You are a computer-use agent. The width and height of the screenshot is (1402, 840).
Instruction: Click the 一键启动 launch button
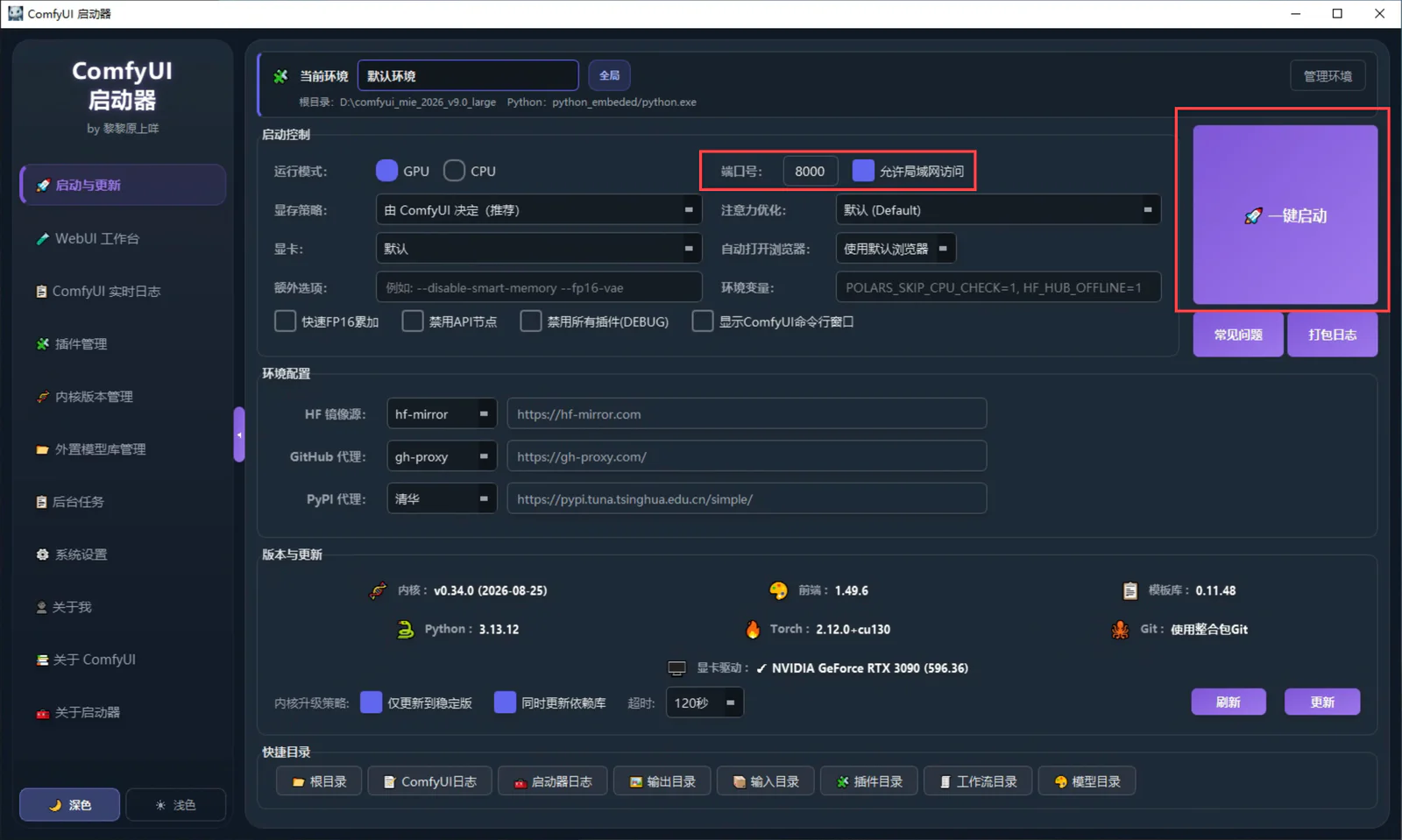coord(1285,215)
